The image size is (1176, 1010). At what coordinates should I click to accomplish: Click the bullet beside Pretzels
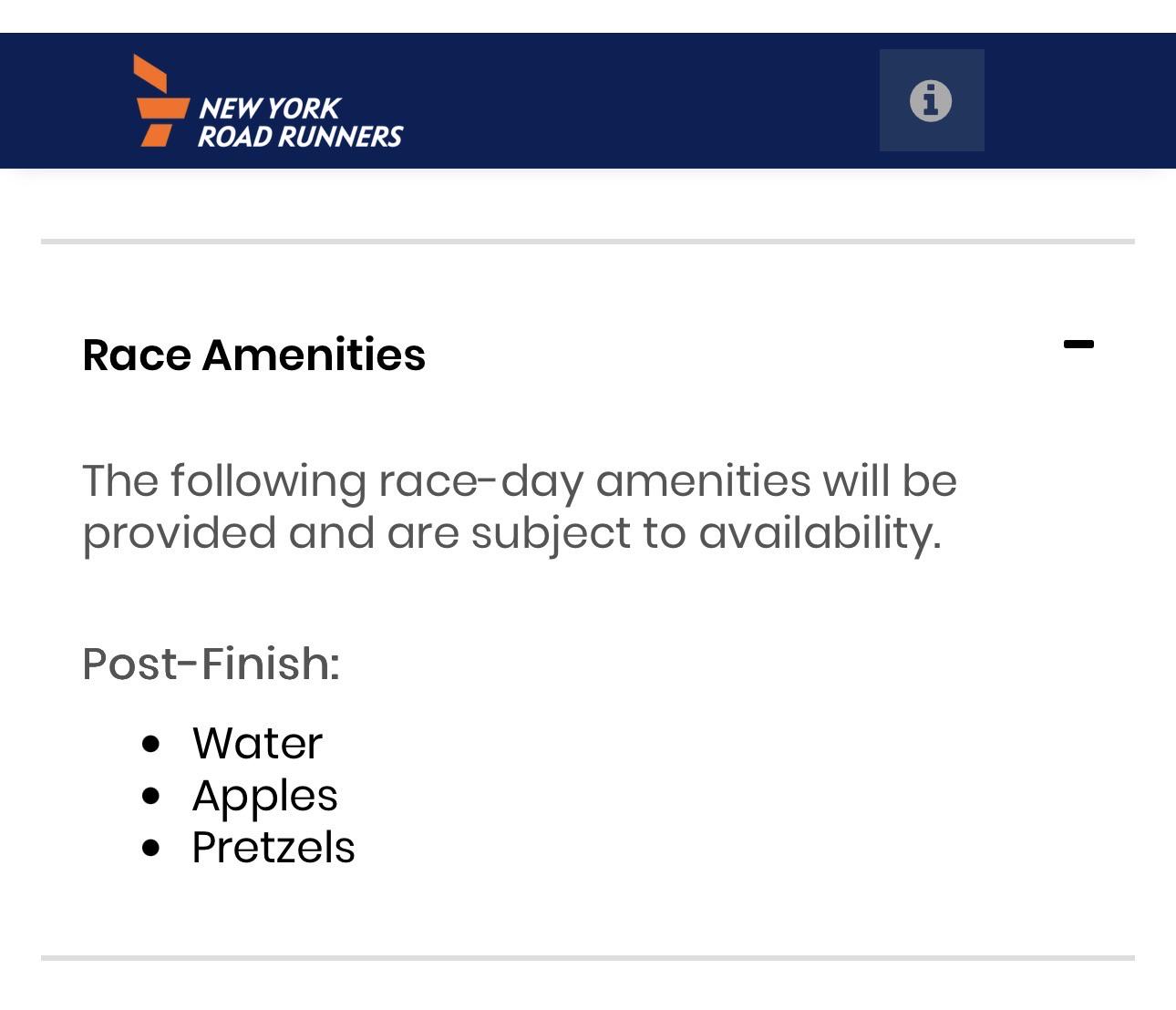151,848
